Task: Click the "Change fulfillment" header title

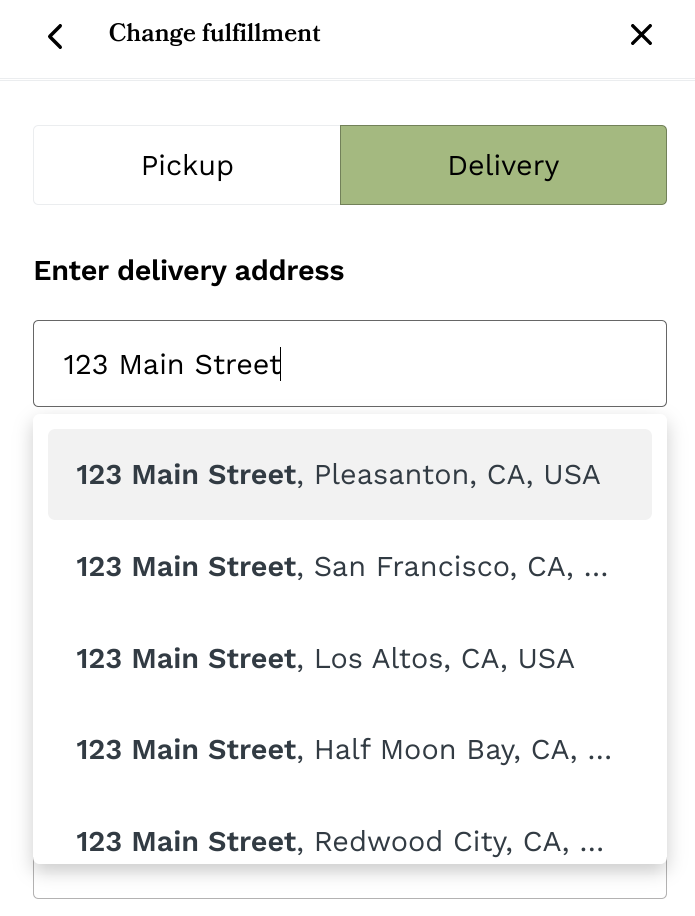Action: pyautogui.click(x=215, y=34)
